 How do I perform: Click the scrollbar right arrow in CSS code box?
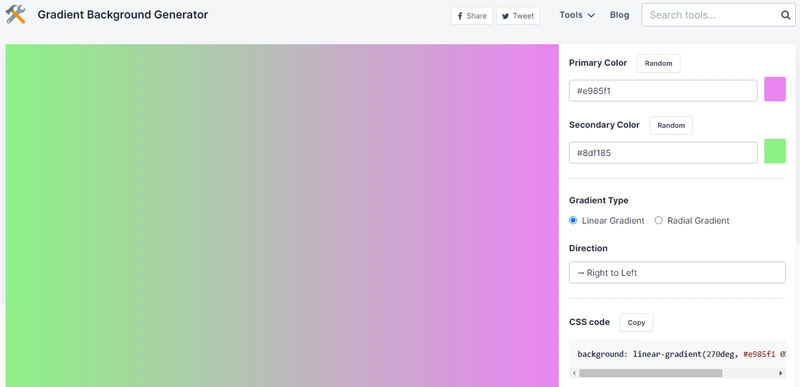coord(781,373)
